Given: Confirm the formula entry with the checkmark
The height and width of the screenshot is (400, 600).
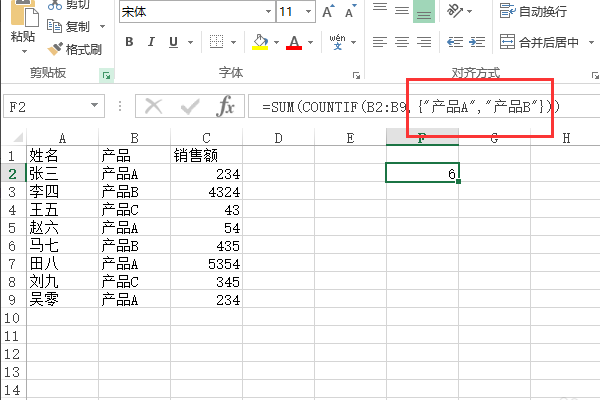Looking at the screenshot, I should 190,107.
